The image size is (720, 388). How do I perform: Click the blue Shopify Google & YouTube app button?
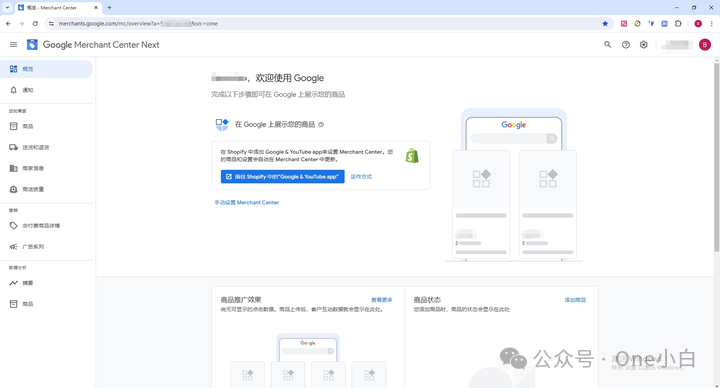click(282, 176)
